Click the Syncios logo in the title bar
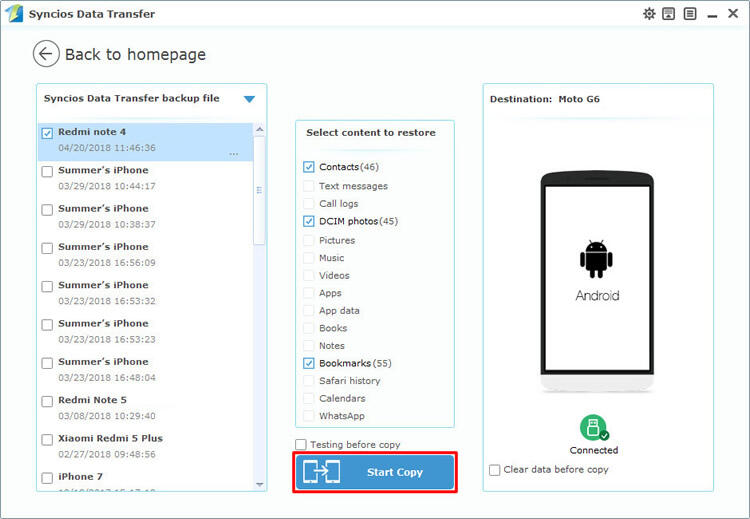 (15, 14)
